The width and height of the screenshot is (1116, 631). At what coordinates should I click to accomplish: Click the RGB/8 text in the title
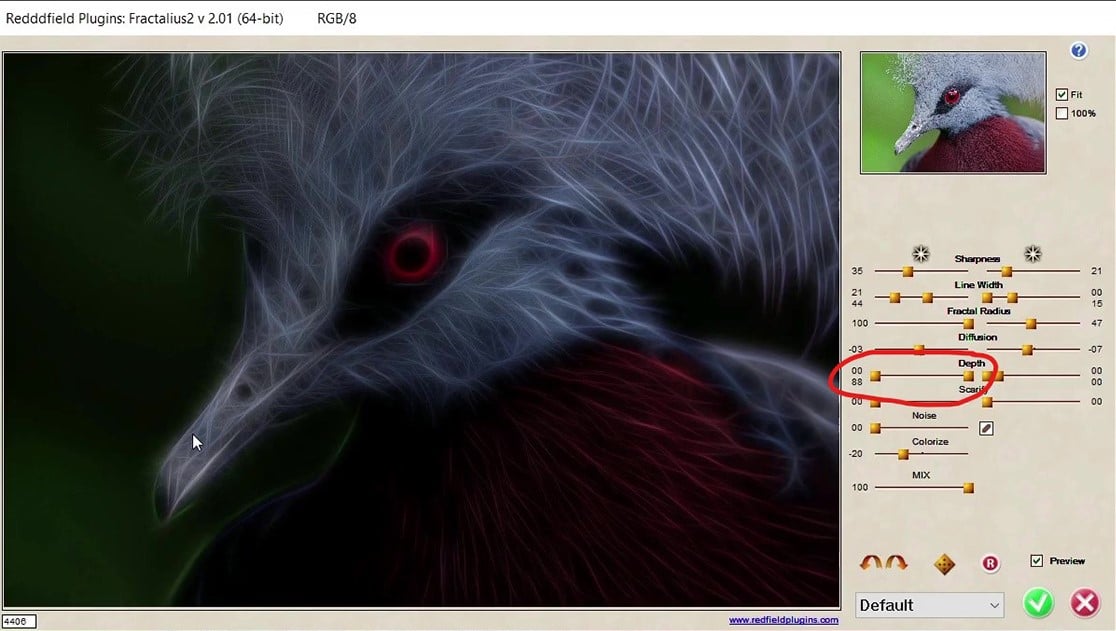pos(337,18)
